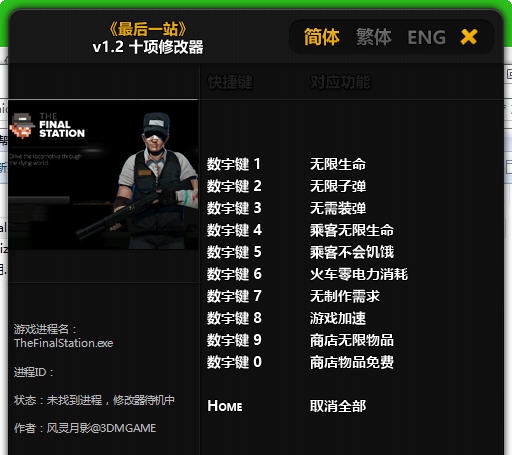Click the TheFinalStation.exe process name
Viewport: 512px width, 455px height.
point(64,343)
